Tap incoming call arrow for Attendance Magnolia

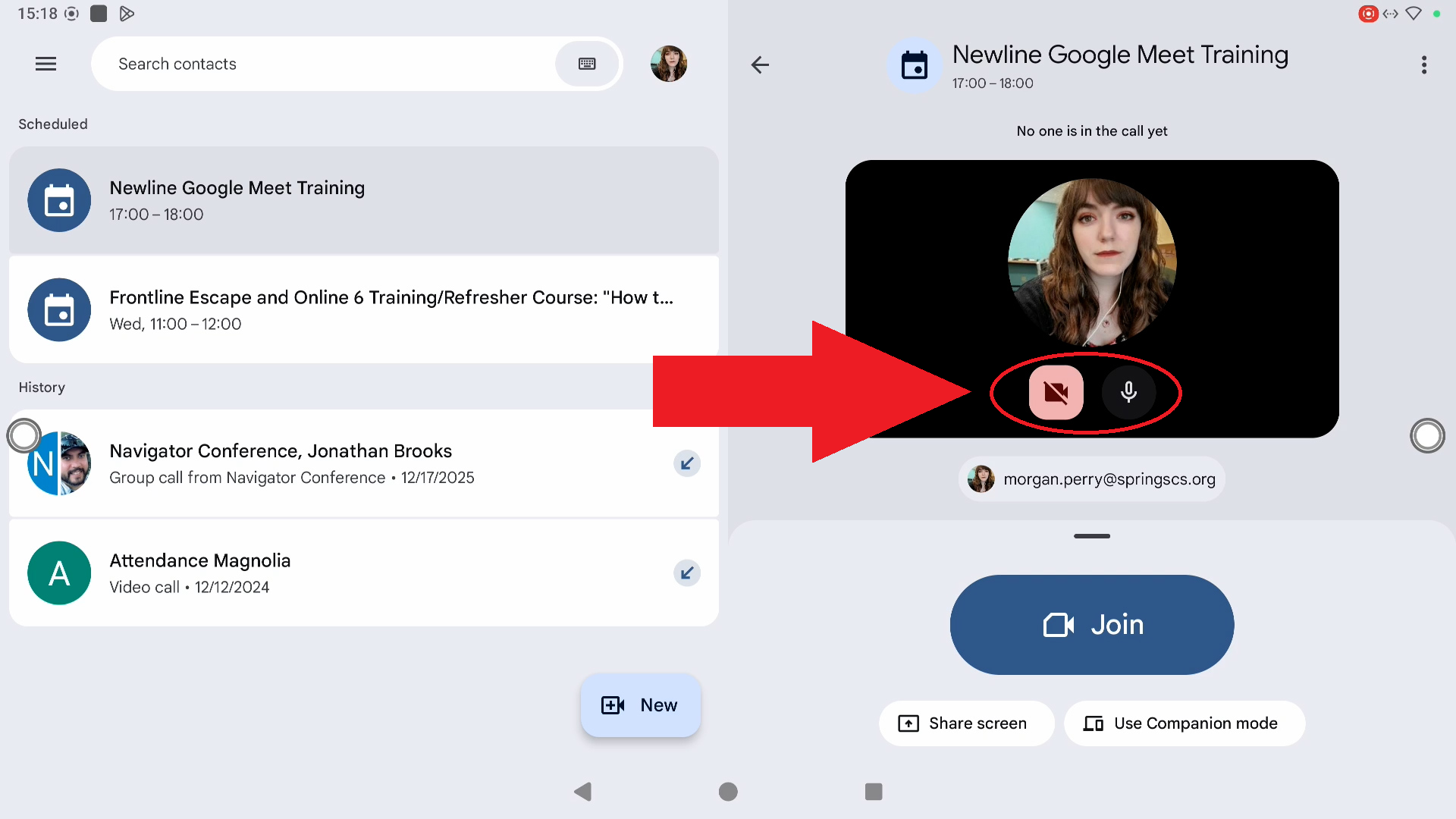coord(687,573)
